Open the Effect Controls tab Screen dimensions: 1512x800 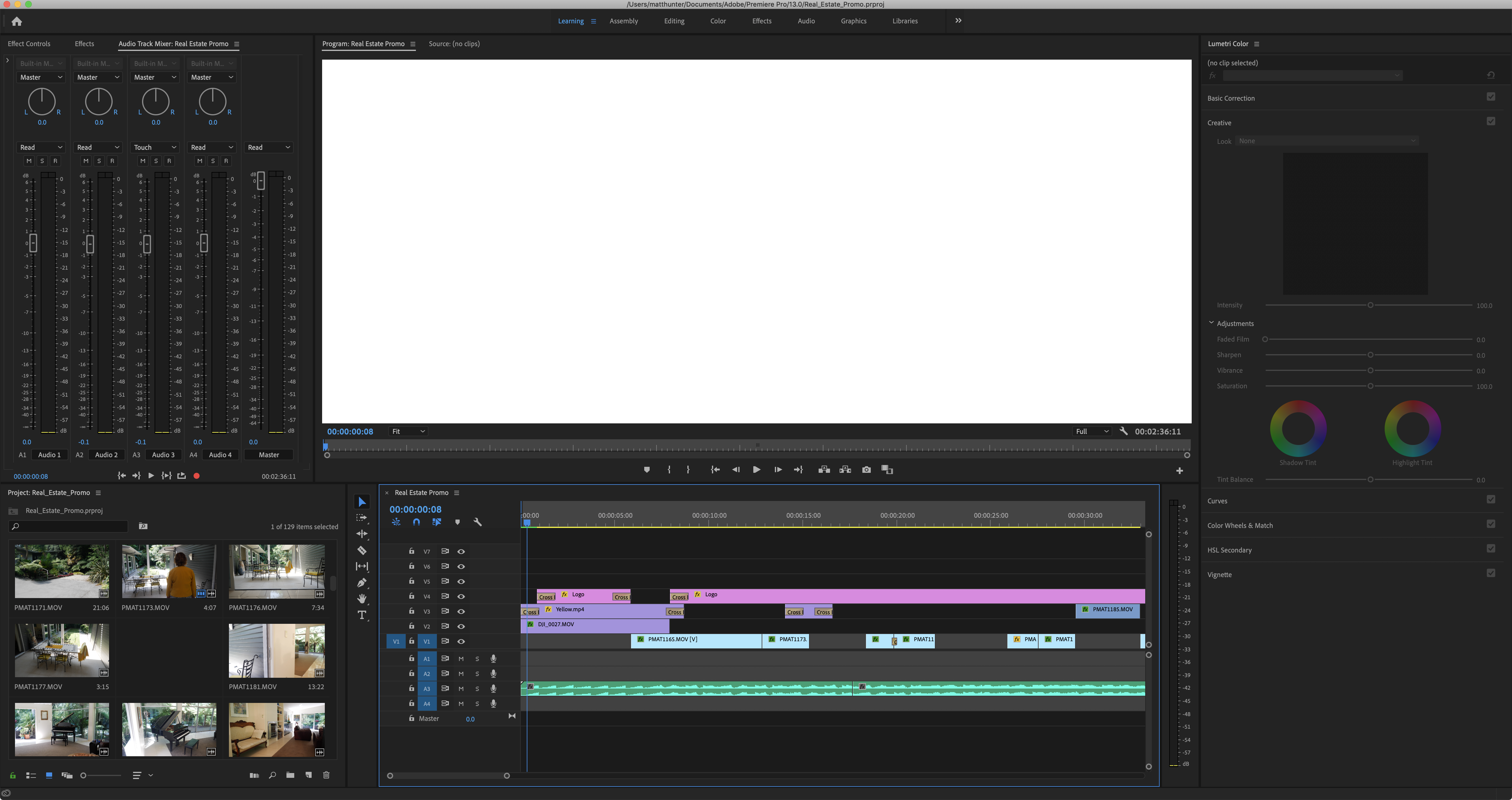(x=29, y=44)
